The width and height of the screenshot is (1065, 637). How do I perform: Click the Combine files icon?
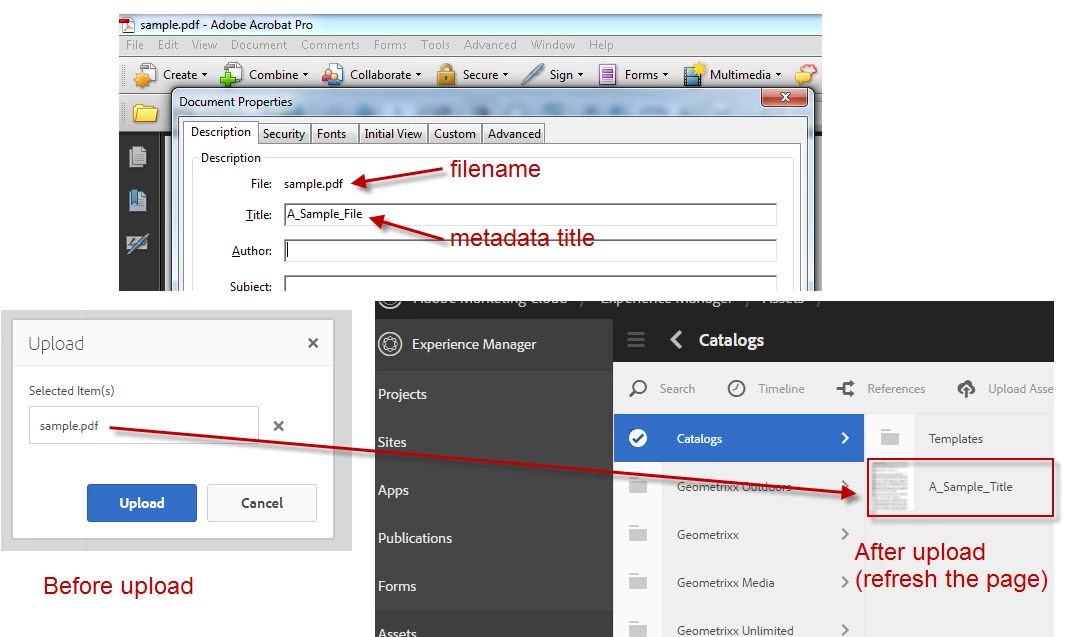[x=231, y=75]
